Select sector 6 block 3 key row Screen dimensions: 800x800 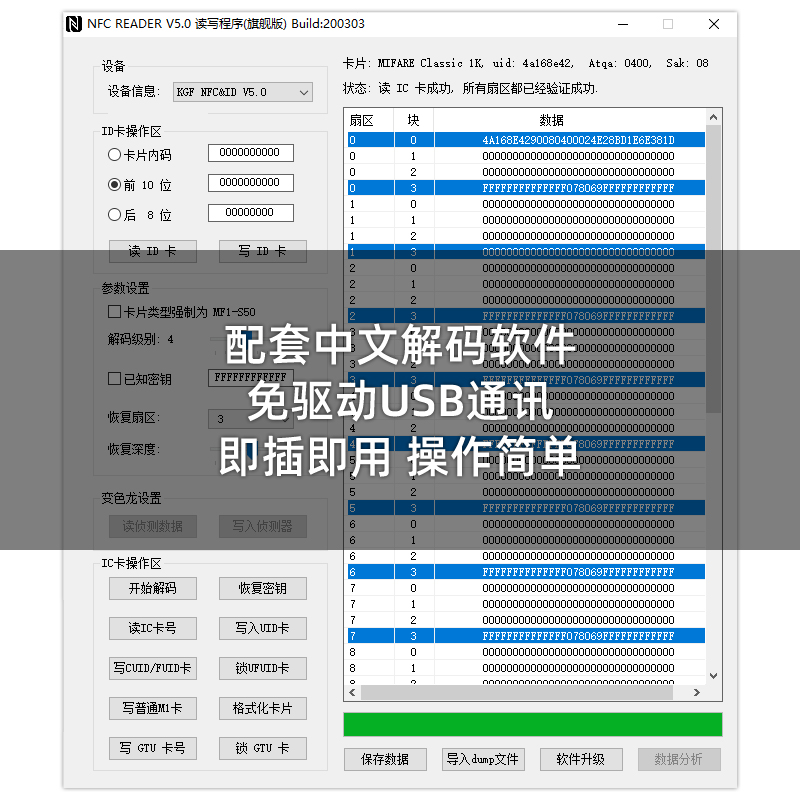(x=526, y=572)
